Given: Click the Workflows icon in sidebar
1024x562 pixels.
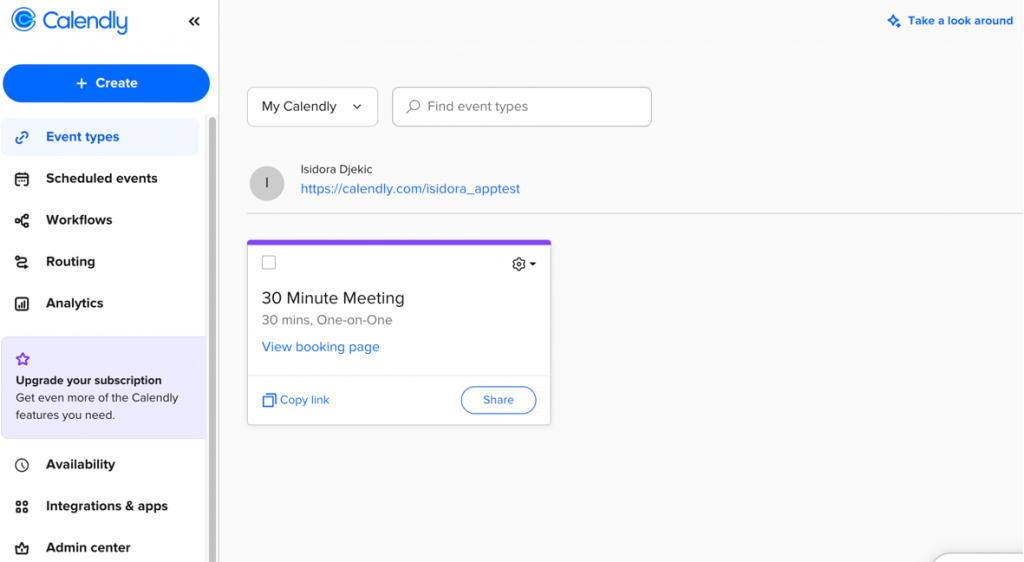Looking at the screenshot, I should pyautogui.click(x=22, y=220).
